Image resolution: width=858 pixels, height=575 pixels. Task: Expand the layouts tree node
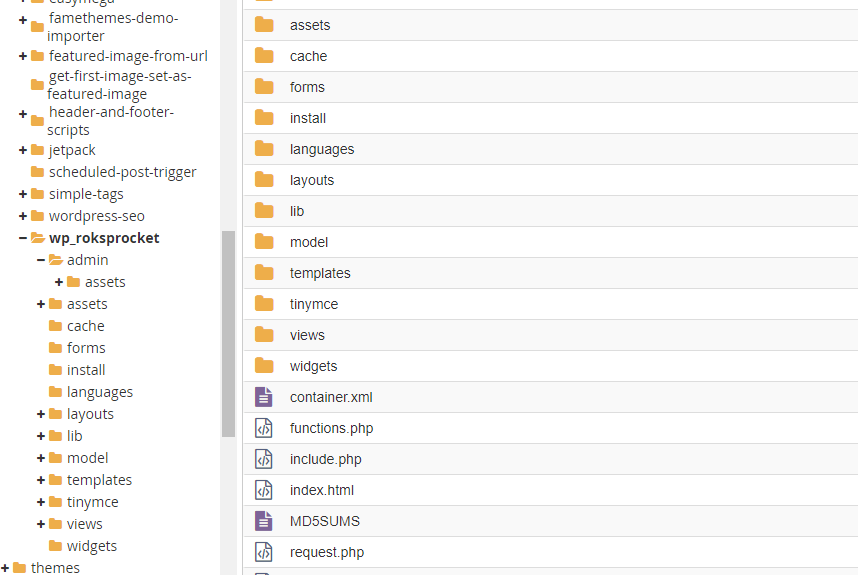pos(40,414)
